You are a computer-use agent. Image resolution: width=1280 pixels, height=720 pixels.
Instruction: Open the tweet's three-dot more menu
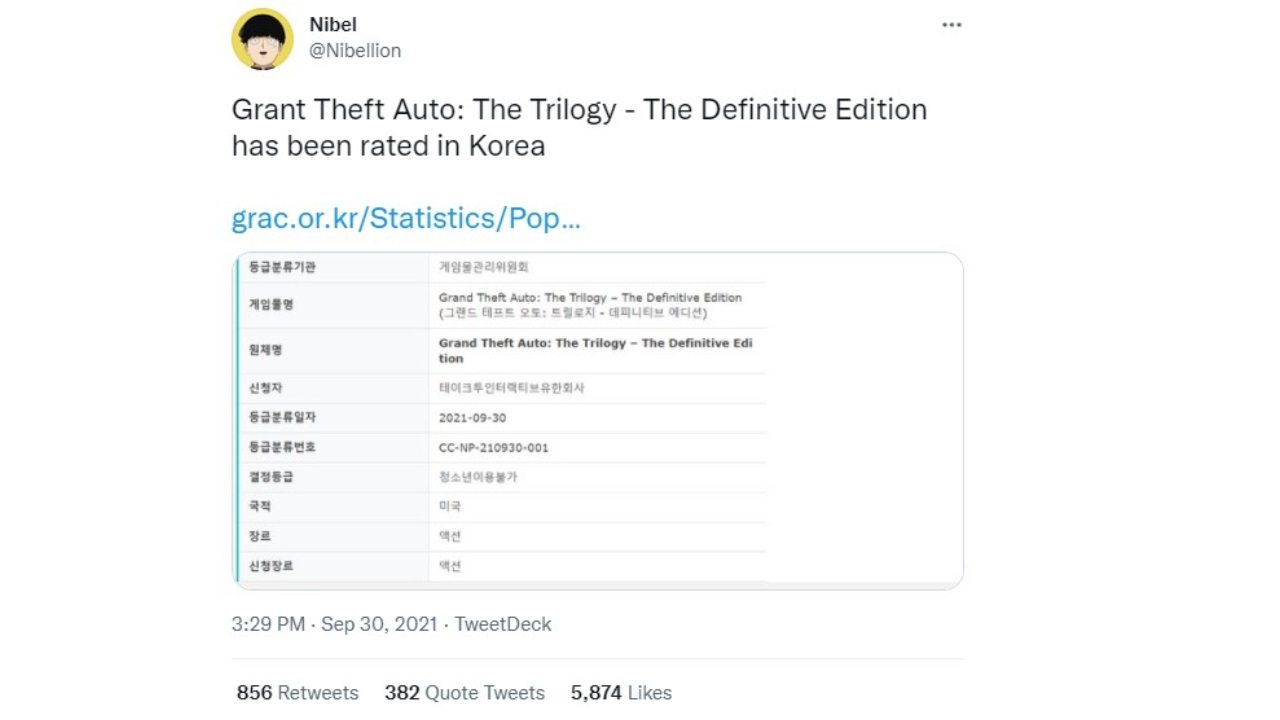tap(951, 25)
